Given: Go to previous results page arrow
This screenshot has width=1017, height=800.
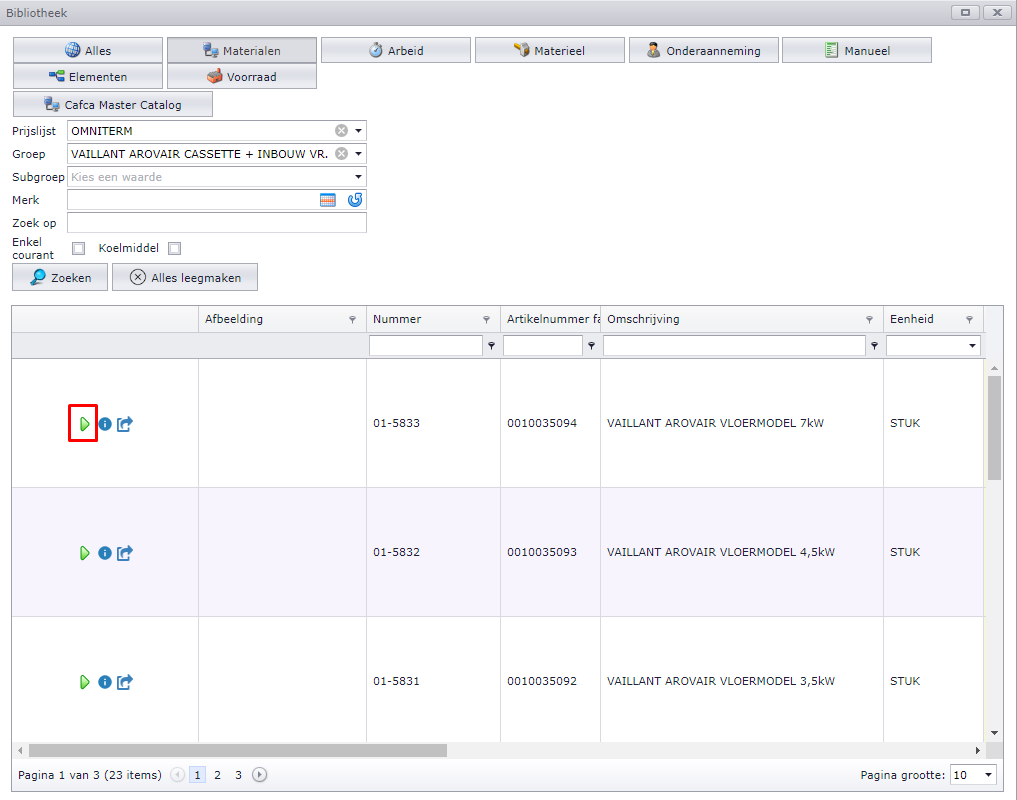Looking at the screenshot, I should tap(177, 775).
